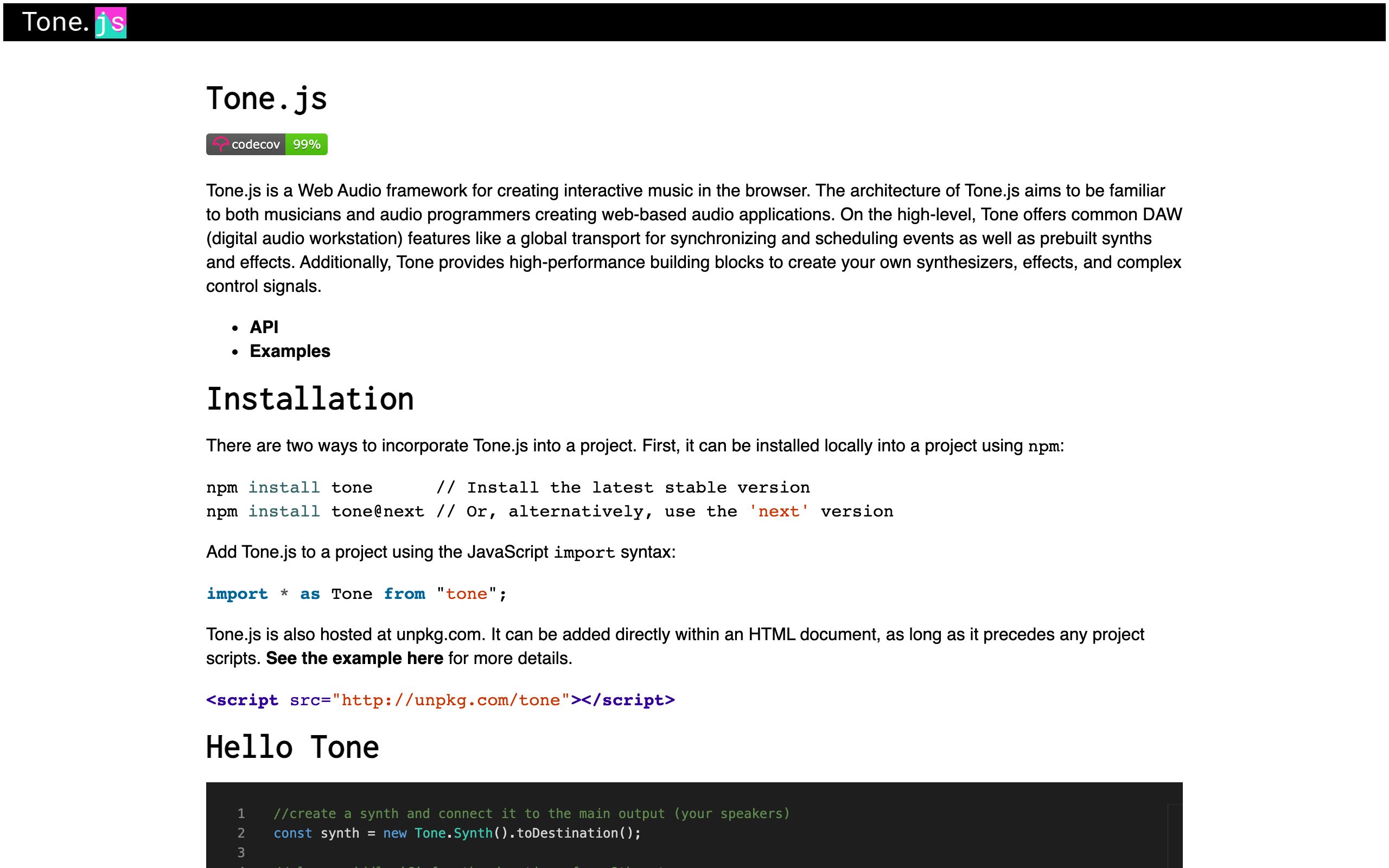The height and width of the screenshot is (868, 1389).
Task: Click the inline 'import' code word
Action: coord(584,553)
